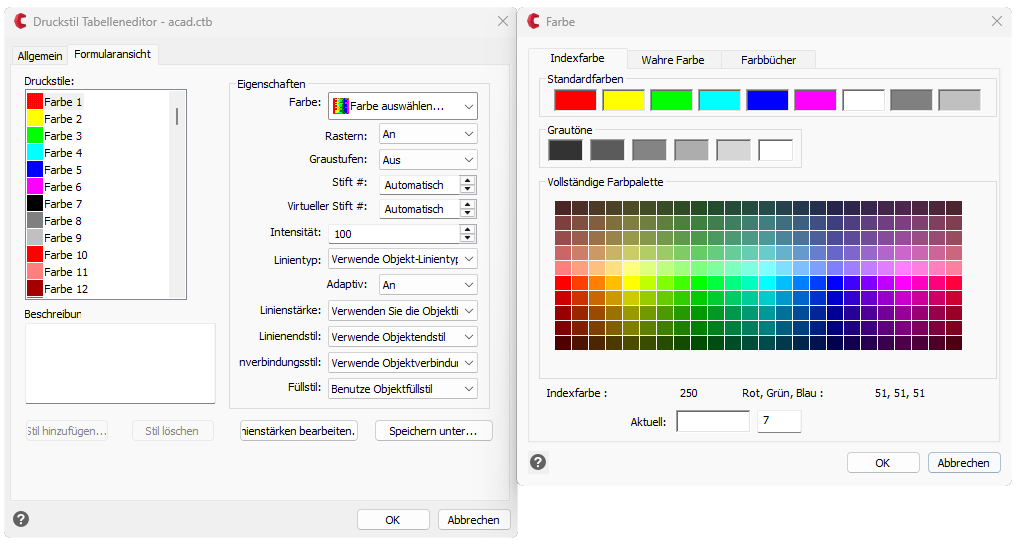Click the Speichern unter button
The height and width of the screenshot is (546, 1019).
[x=434, y=431]
